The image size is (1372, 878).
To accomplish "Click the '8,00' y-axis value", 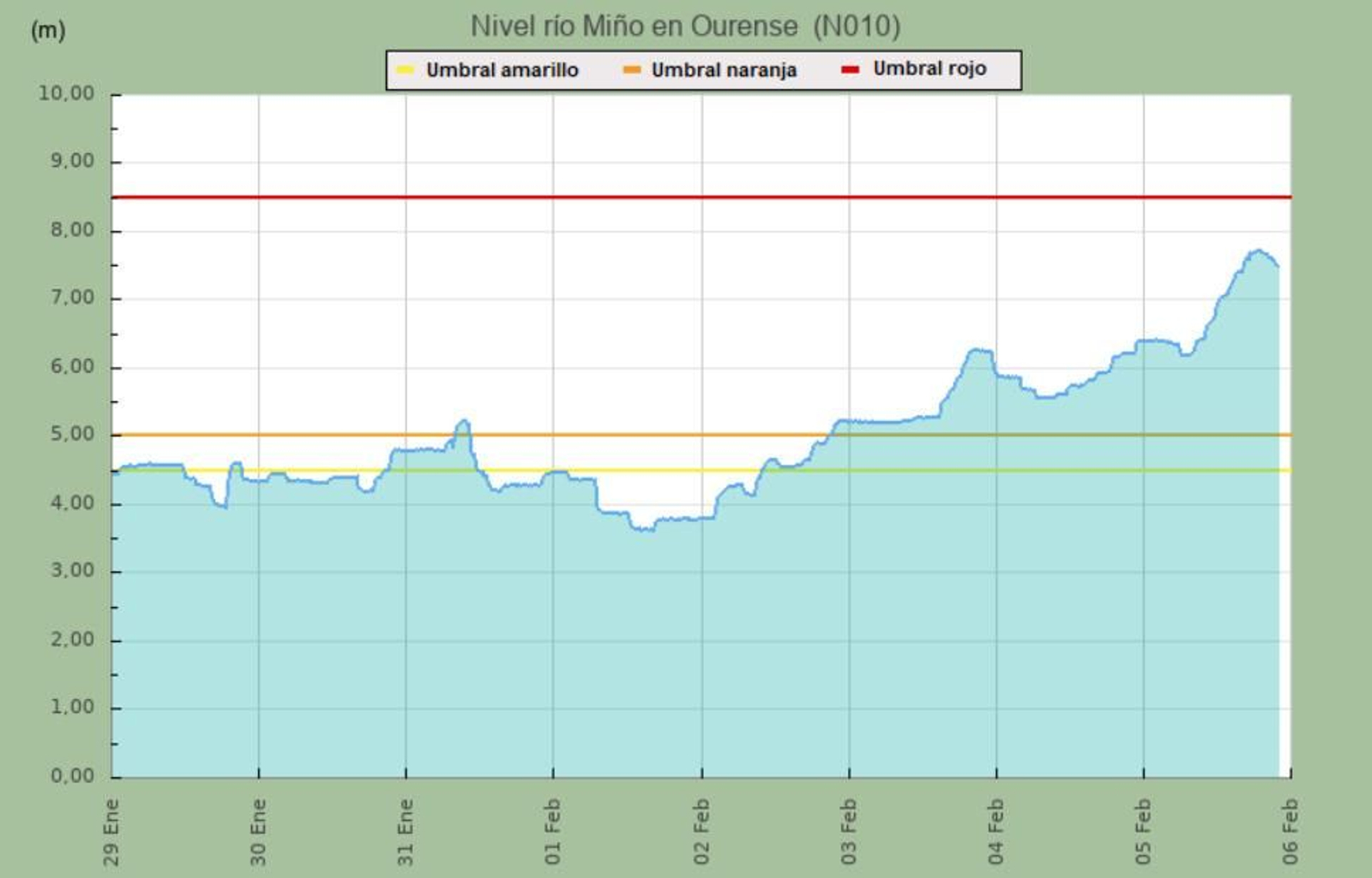I will click(x=72, y=230).
